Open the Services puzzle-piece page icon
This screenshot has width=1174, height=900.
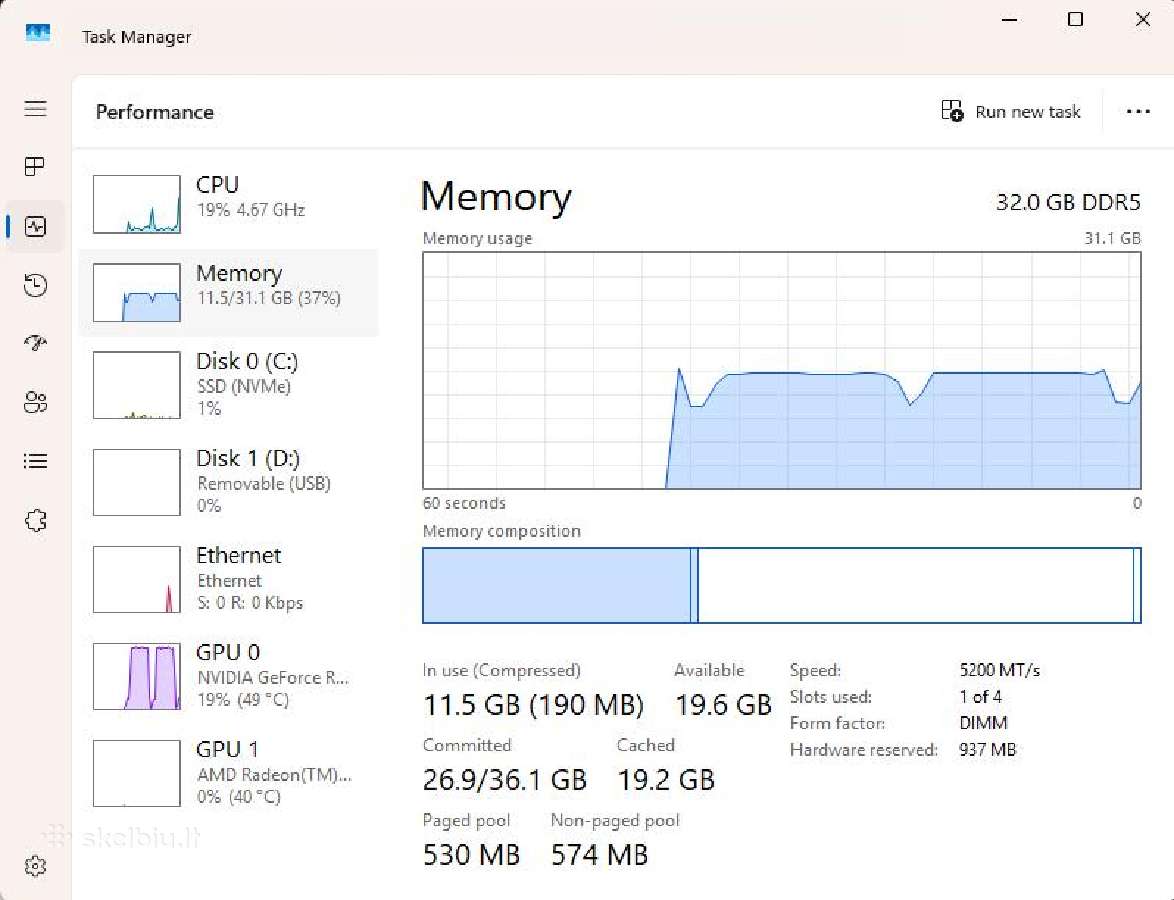coord(35,520)
